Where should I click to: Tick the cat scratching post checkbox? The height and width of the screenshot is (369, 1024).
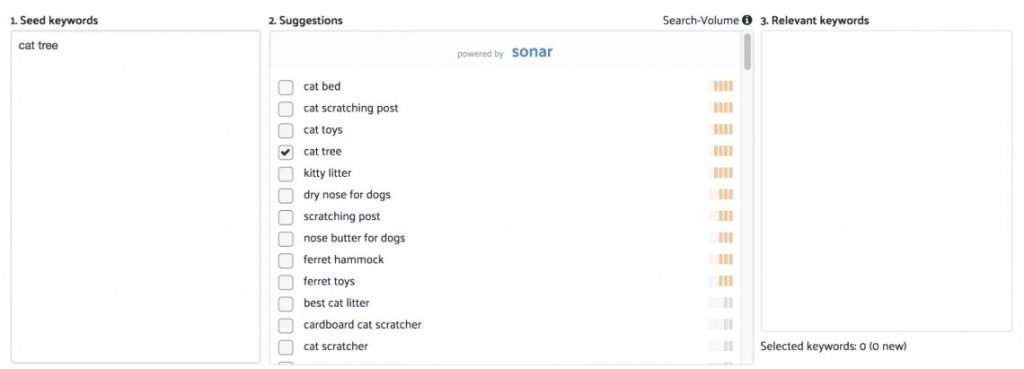(285, 109)
